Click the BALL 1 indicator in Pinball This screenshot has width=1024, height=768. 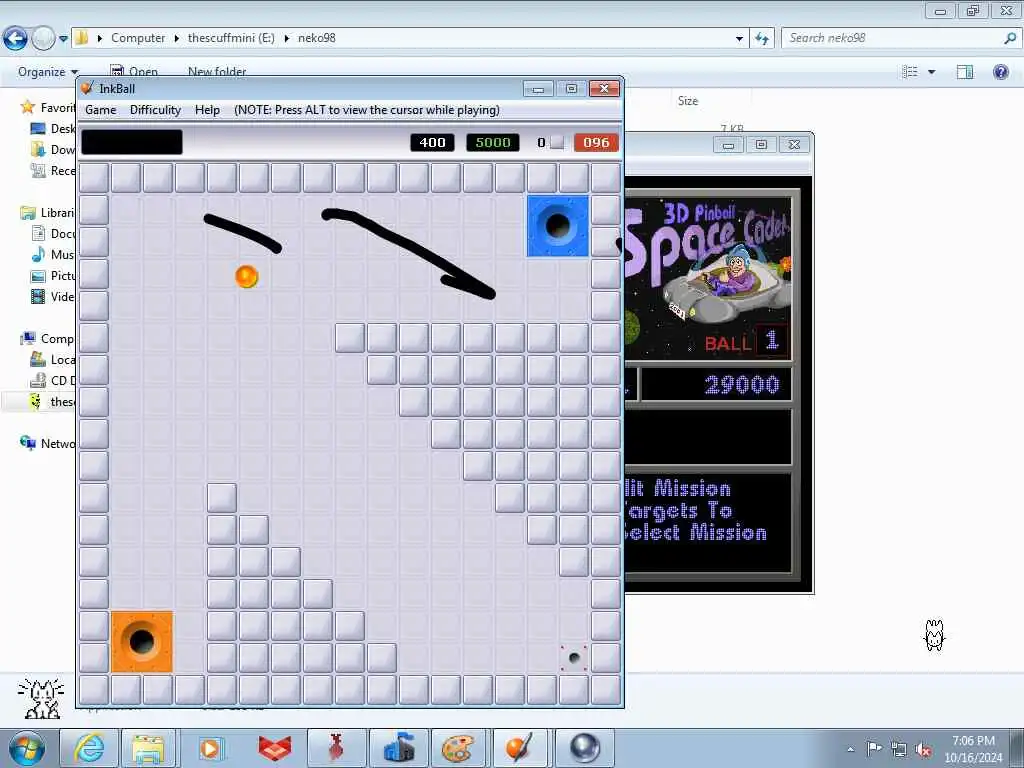click(x=746, y=341)
